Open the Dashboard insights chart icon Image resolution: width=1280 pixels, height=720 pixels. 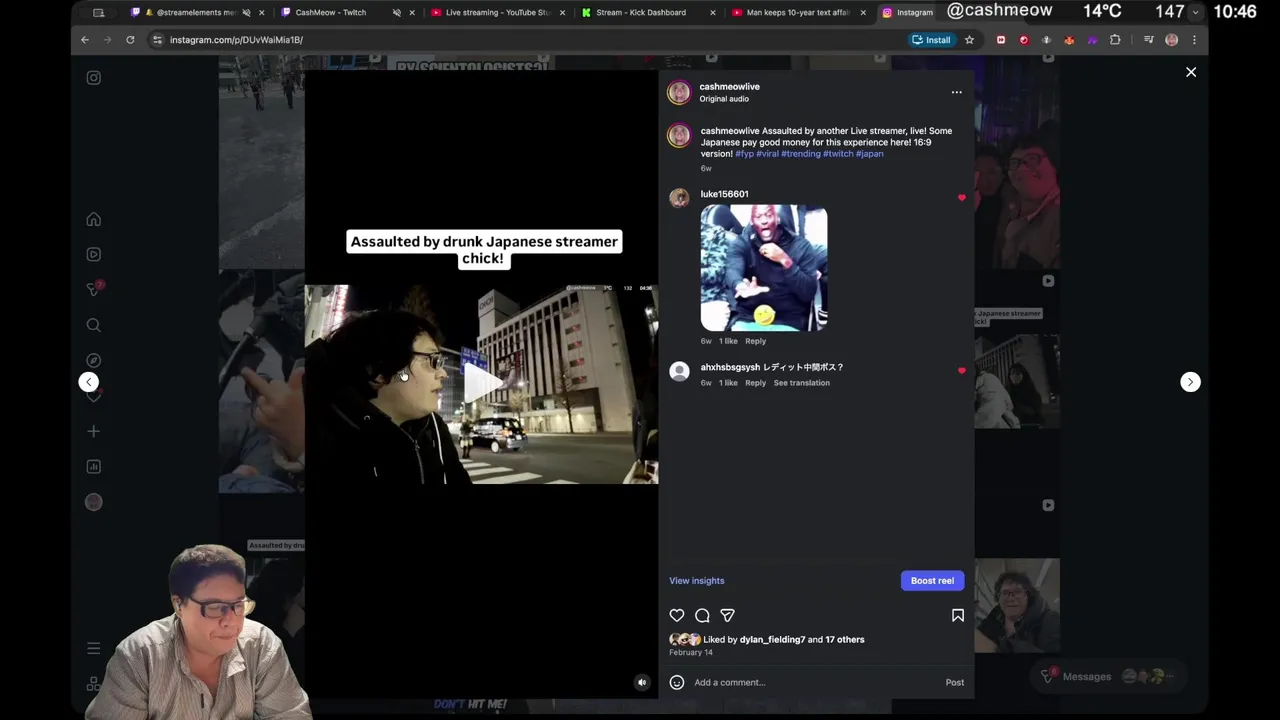coord(93,466)
